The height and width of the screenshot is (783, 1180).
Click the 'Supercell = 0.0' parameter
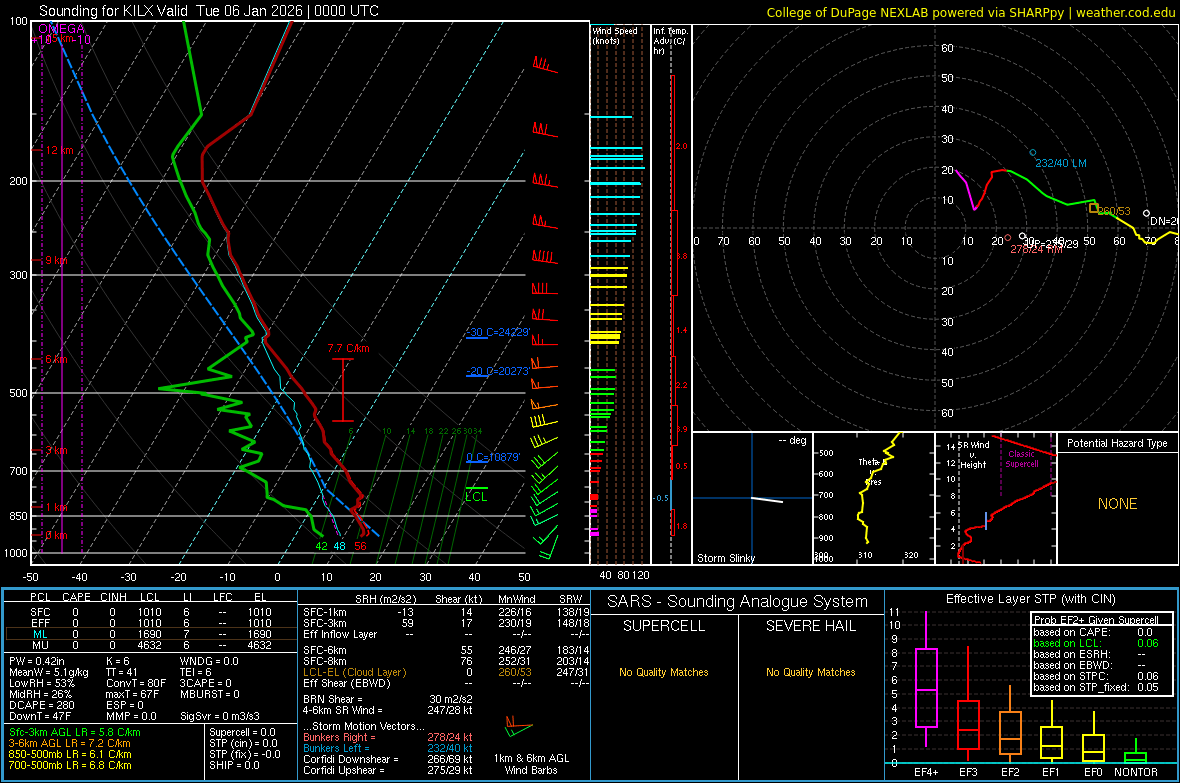click(242, 732)
